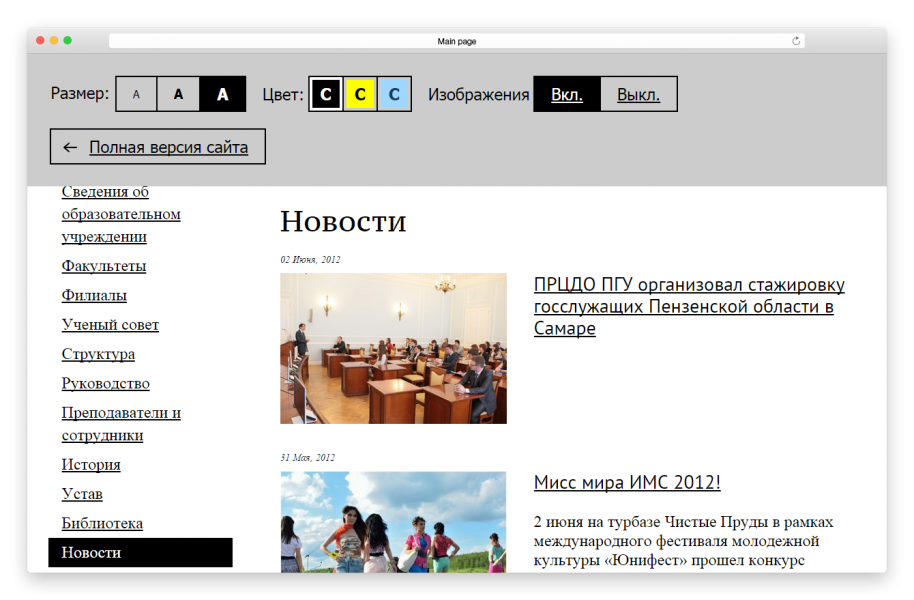Click the conference hall news thumbnail
This screenshot has width=914, height=600.
coord(393,348)
